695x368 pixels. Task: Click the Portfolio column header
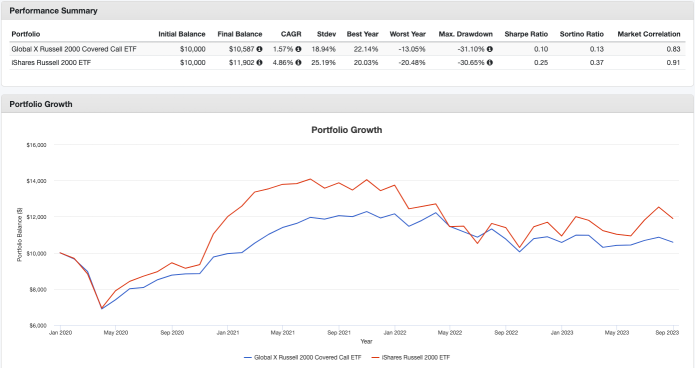(26, 34)
